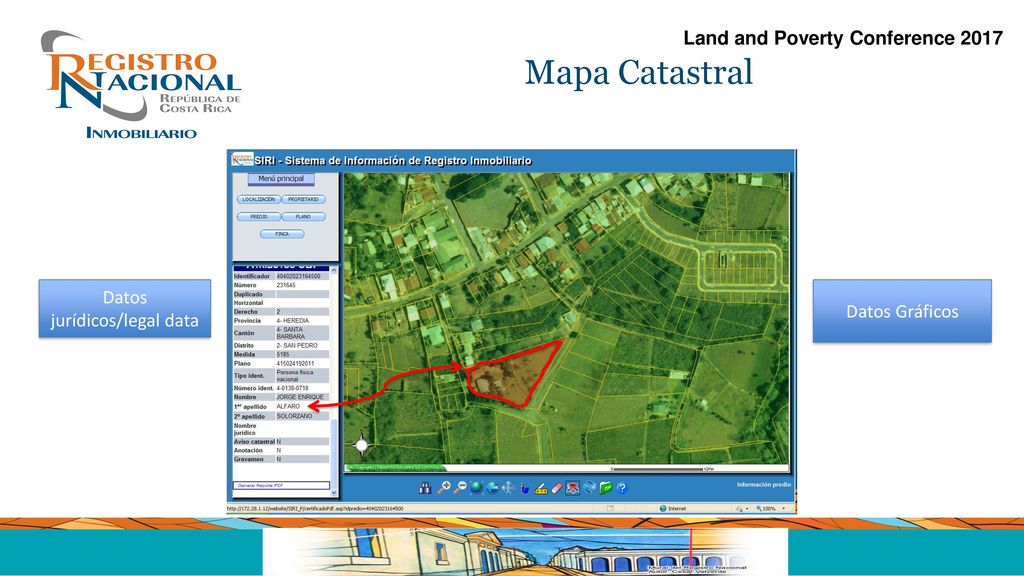1024x576 pixels.
Task: Go to previous map extent arrow icon
Action: tap(492, 488)
